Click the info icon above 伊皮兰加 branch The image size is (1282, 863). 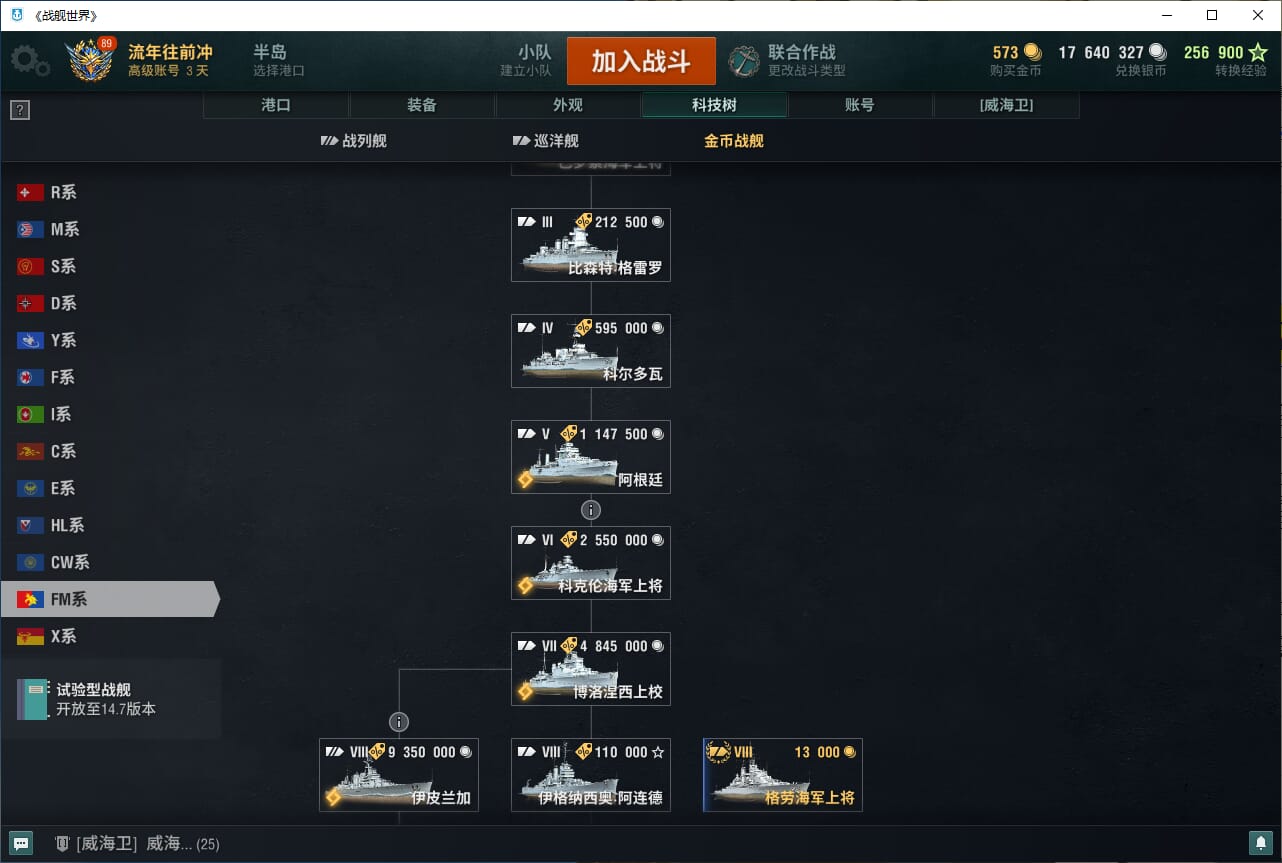pyautogui.click(x=399, y=721)
